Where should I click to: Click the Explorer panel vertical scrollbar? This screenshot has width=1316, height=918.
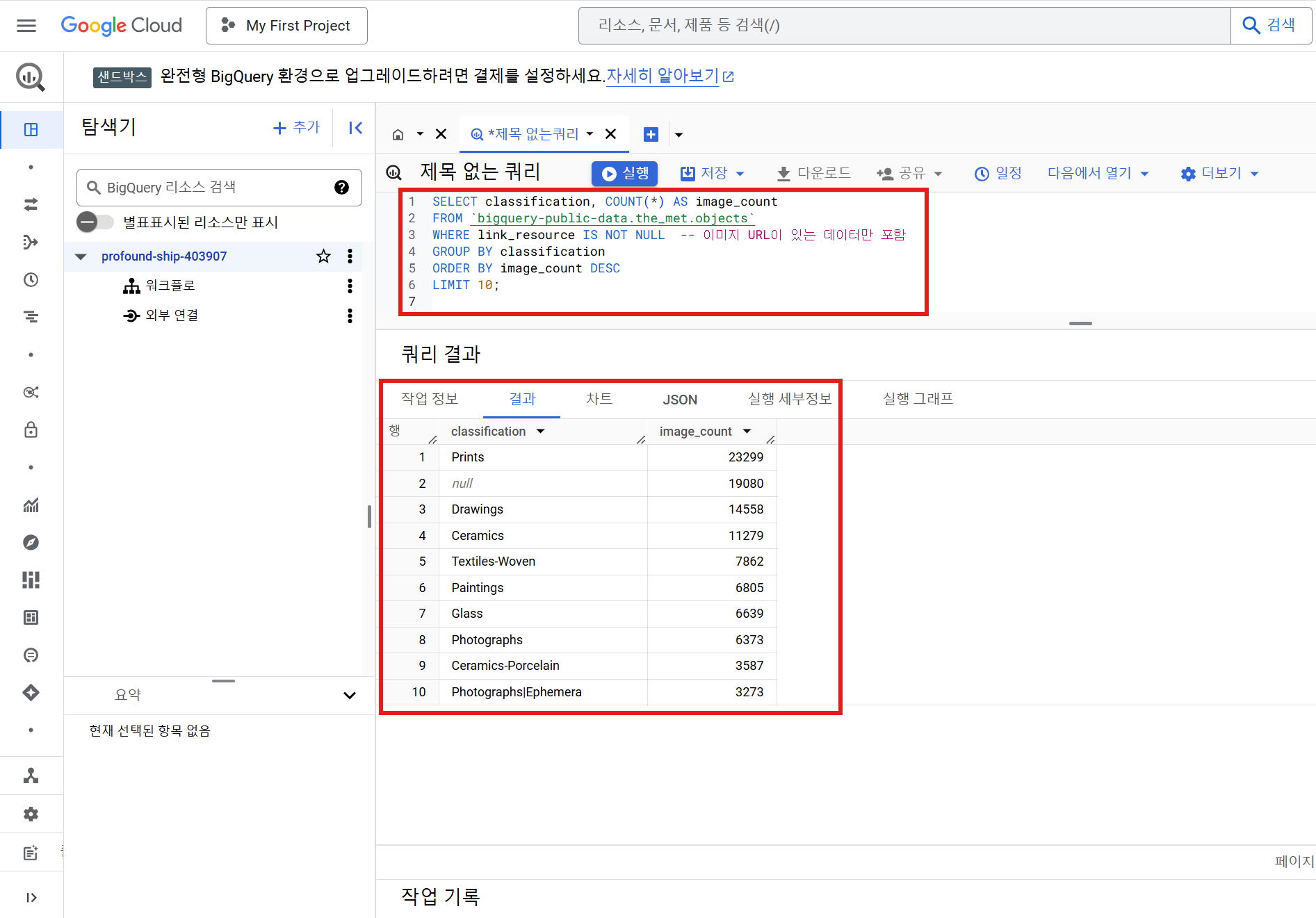[368, 516]
